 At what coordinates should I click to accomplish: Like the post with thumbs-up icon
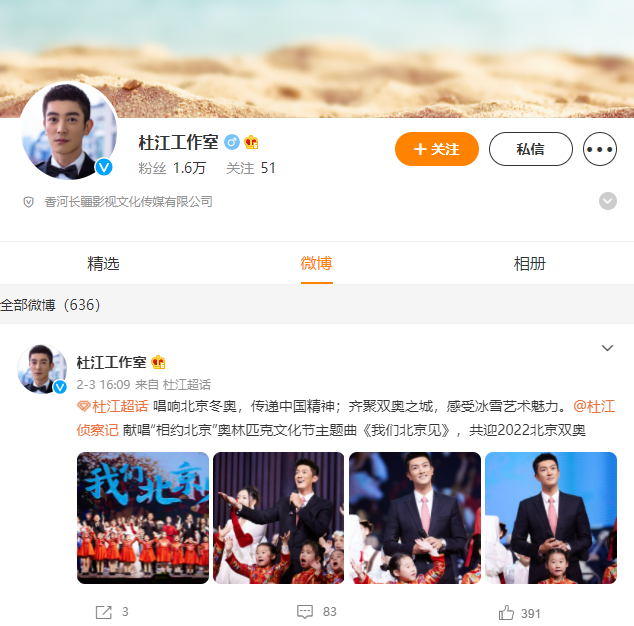pos(506,613)
